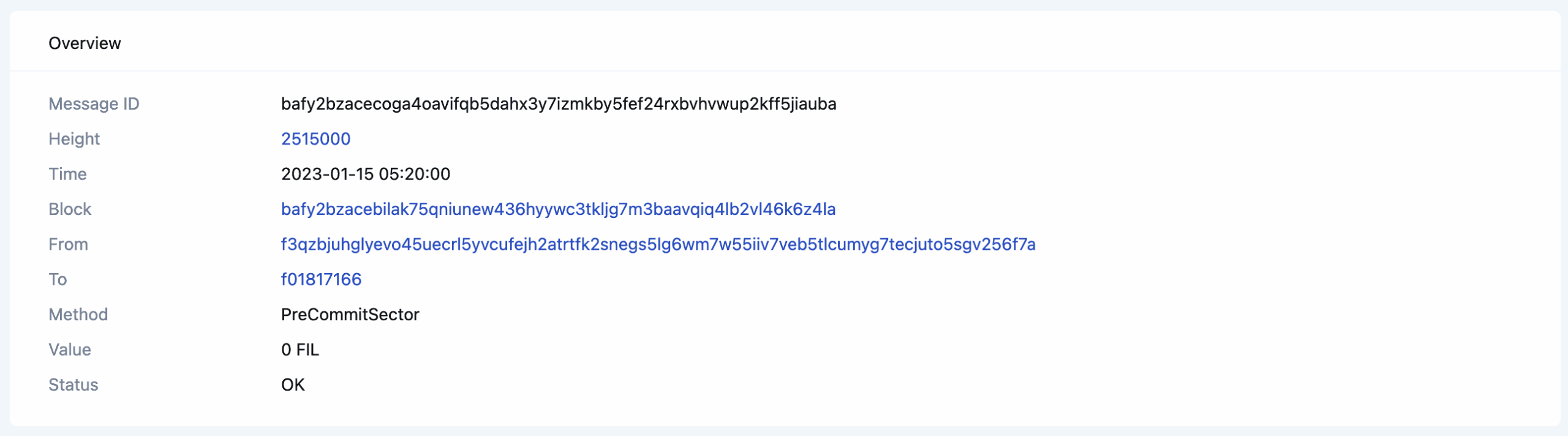The height and width of the screenshot is (436, 1568).
Task: Click the Time field label
Action: pyautogui.click(x=67, y=174)
